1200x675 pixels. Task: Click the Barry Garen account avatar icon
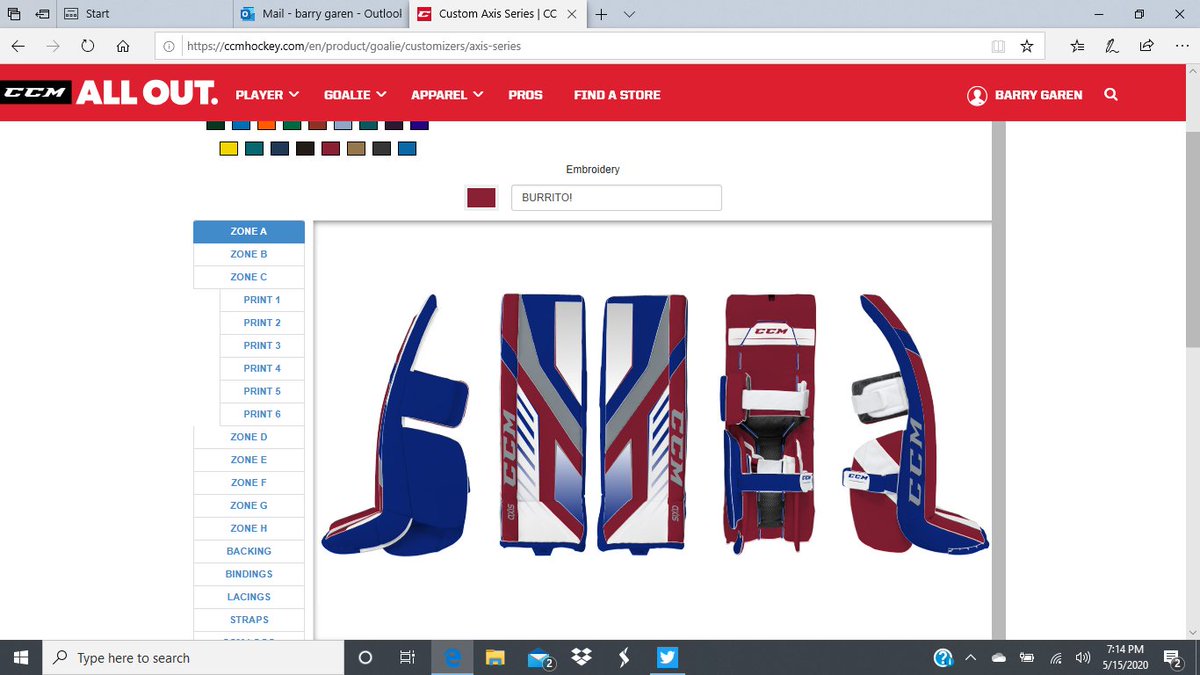click(977, 95)
